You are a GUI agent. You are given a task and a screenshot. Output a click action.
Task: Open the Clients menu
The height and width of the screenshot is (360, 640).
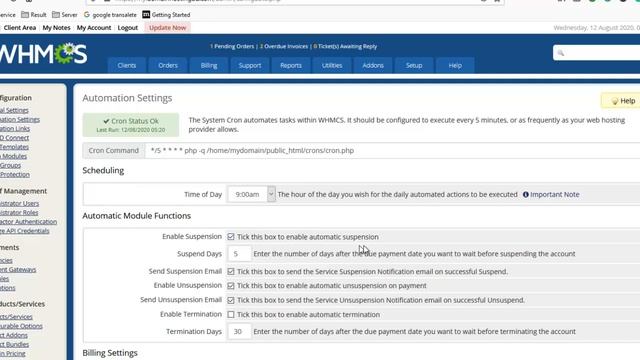[127, 65]
